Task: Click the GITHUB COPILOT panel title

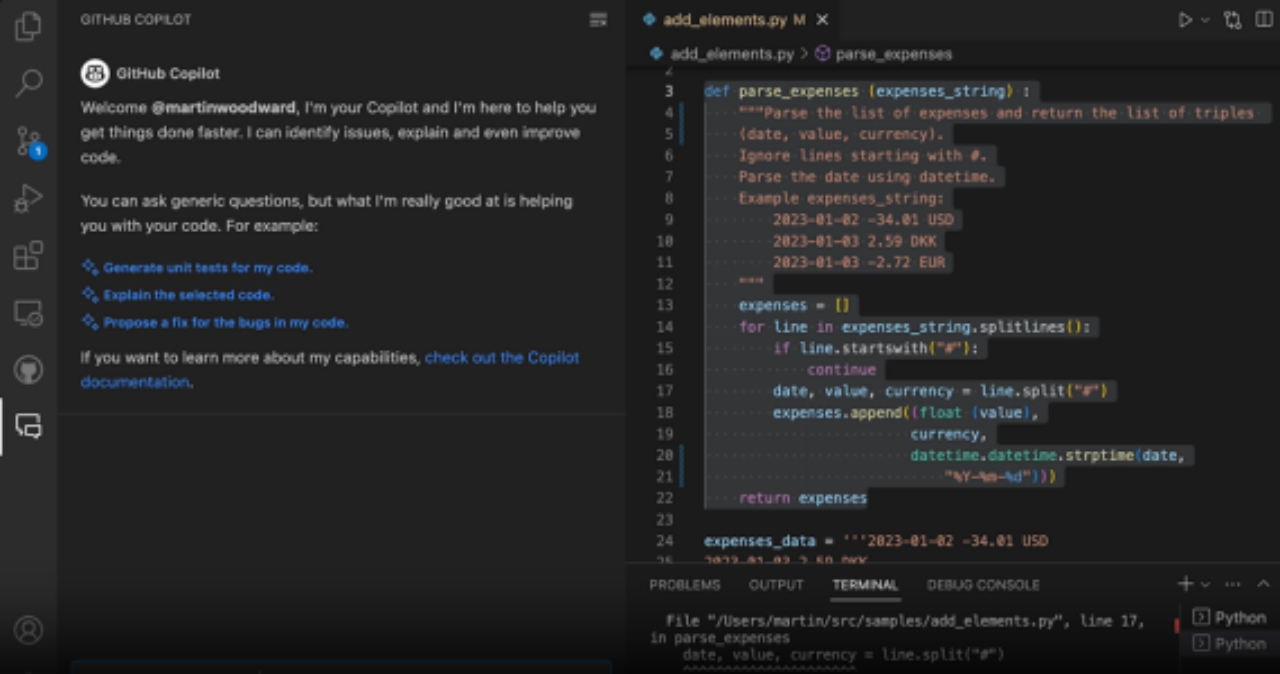Action: (x=136, y=20)
